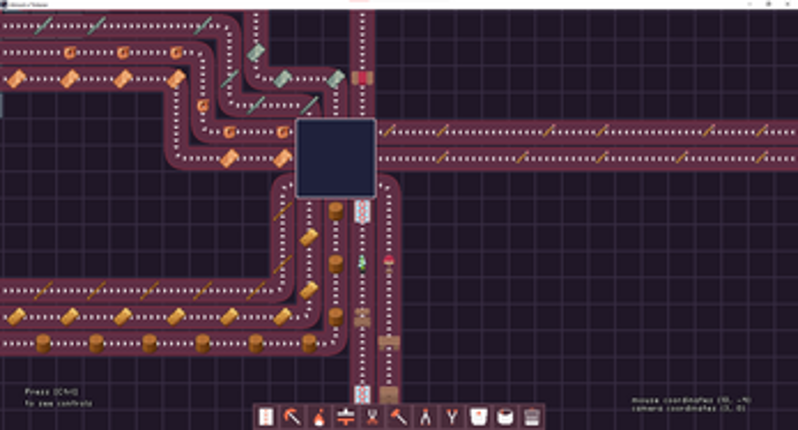Select the orange-handled scissors tool in hotbar
The width and height of the screenshot is (798, 430).
pyautogui.click(x=373, y=417)
